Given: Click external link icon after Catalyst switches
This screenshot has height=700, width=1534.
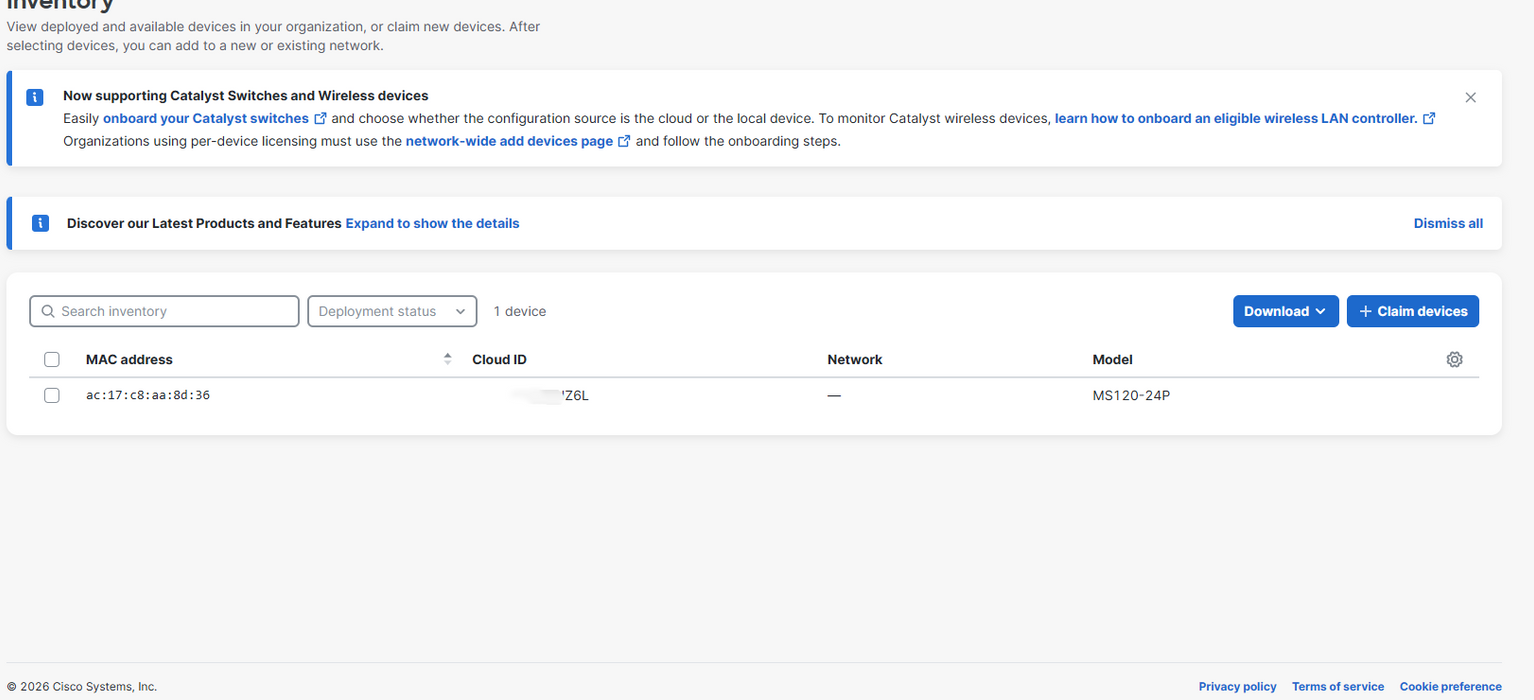Looking at the screenshot, I should coord(320,118).
